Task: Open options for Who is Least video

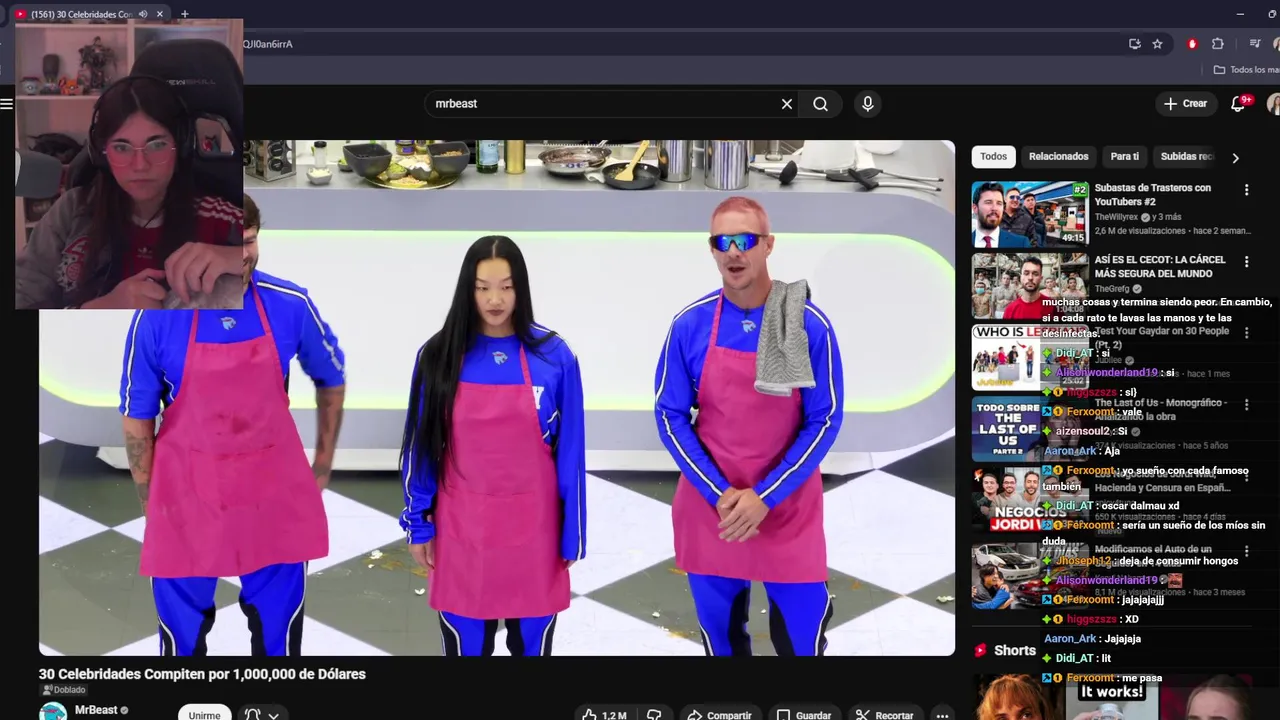Action: 1246,334
